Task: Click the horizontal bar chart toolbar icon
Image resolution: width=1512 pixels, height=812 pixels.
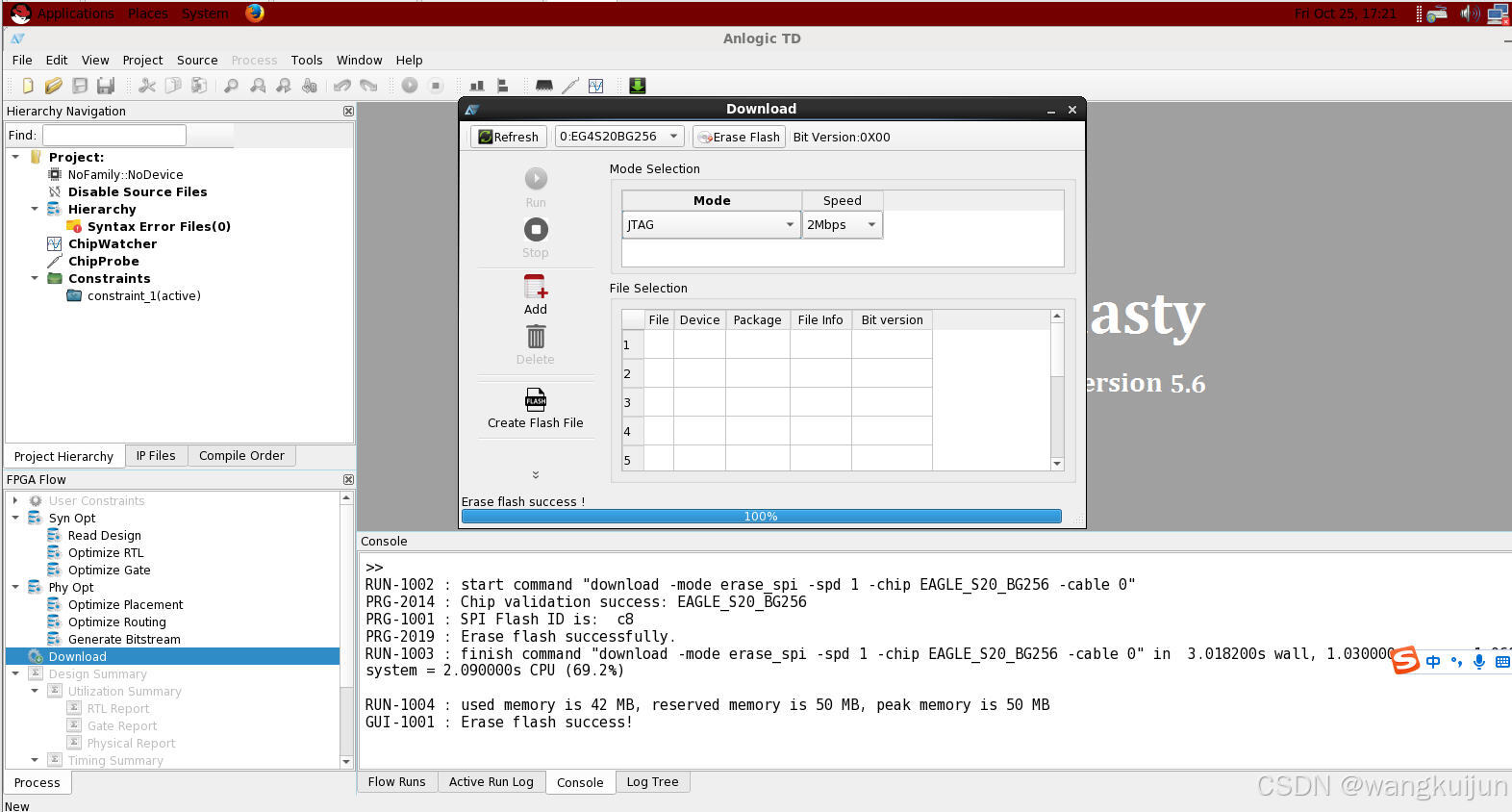Action: [x=502, y=86]
